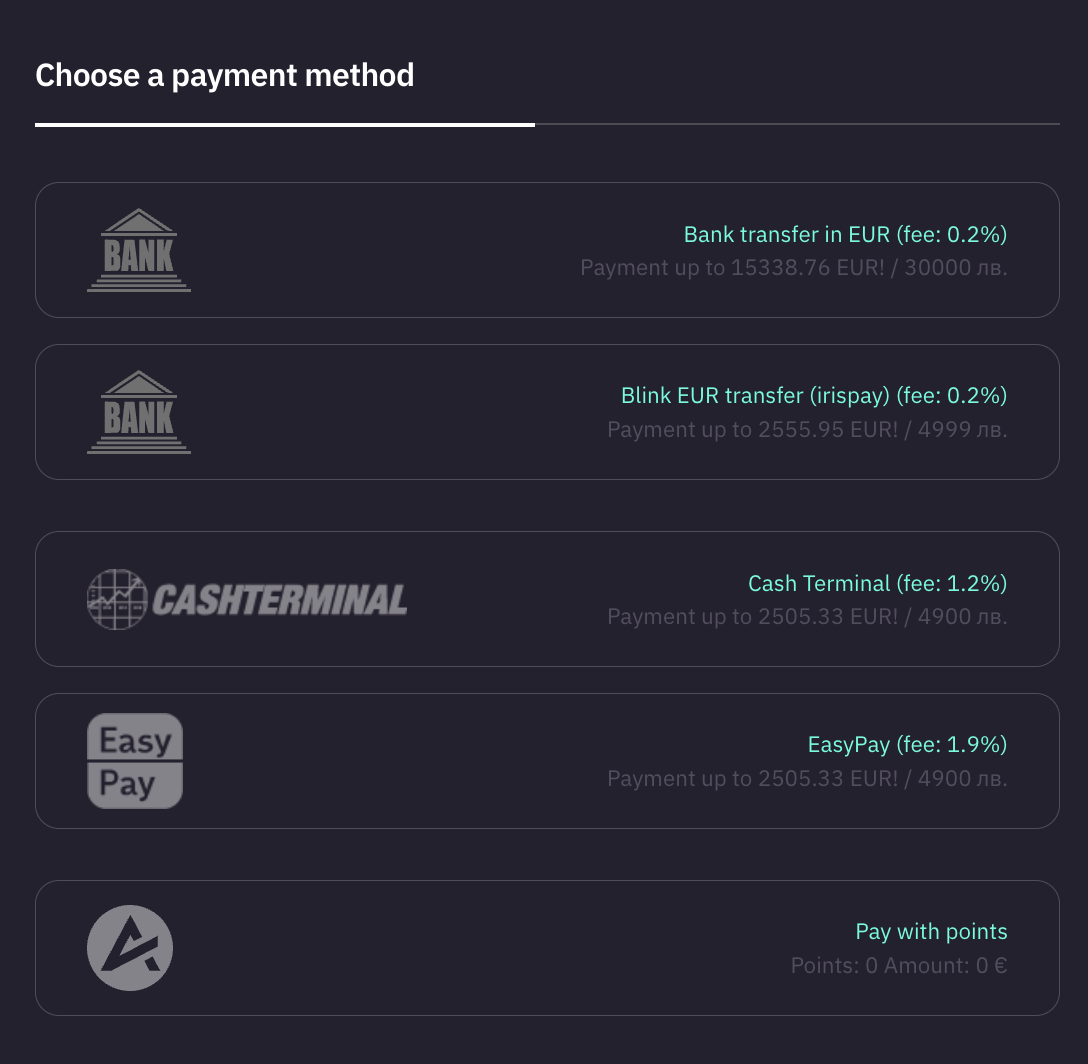The image size is (1088, 1064).
Task: Click 'Payment up to 15338.76 EUR' text
Action: (x=794, y=268)
